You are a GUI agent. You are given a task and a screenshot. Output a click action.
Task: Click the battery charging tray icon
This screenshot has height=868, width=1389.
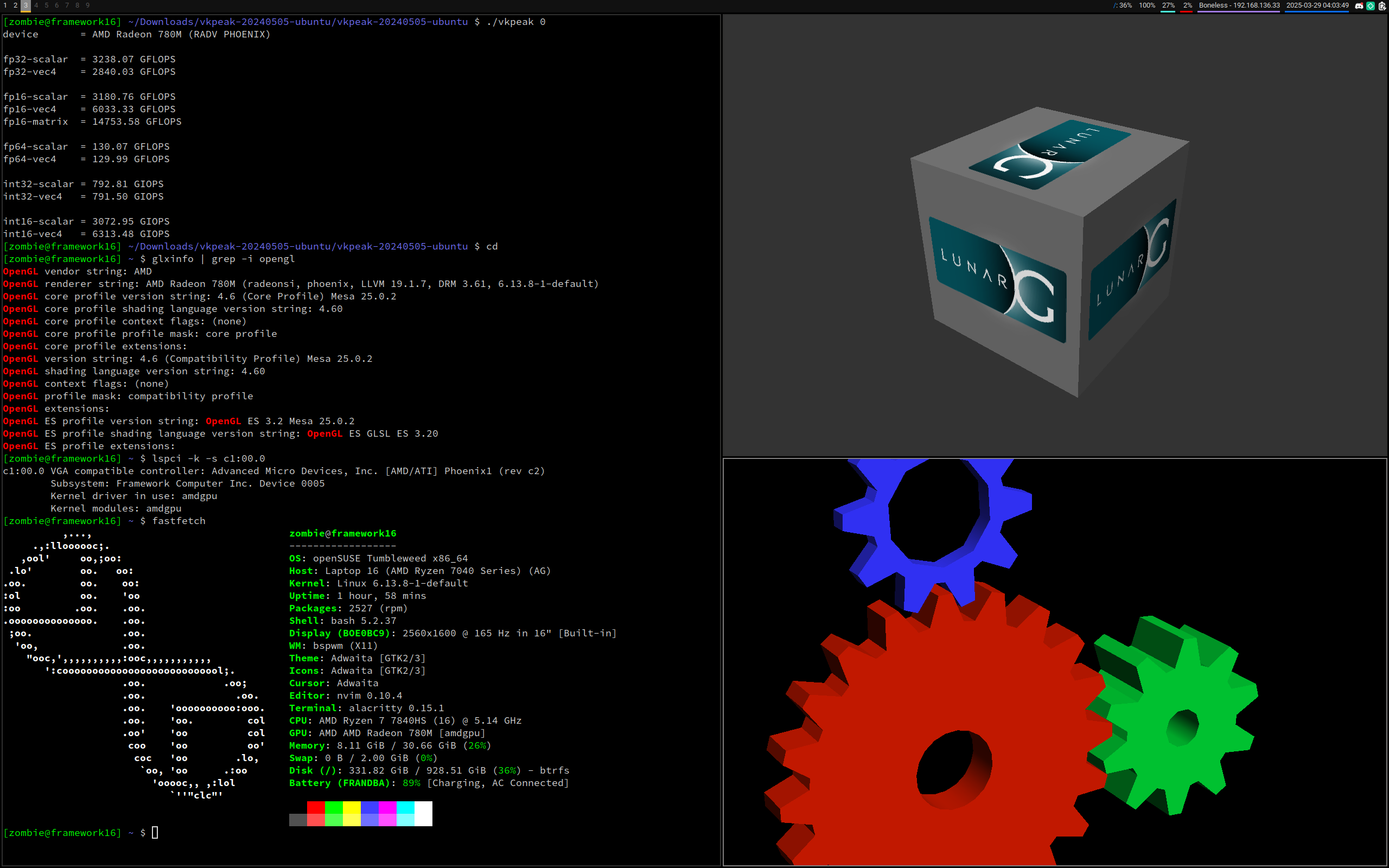tap(1381, 6)
